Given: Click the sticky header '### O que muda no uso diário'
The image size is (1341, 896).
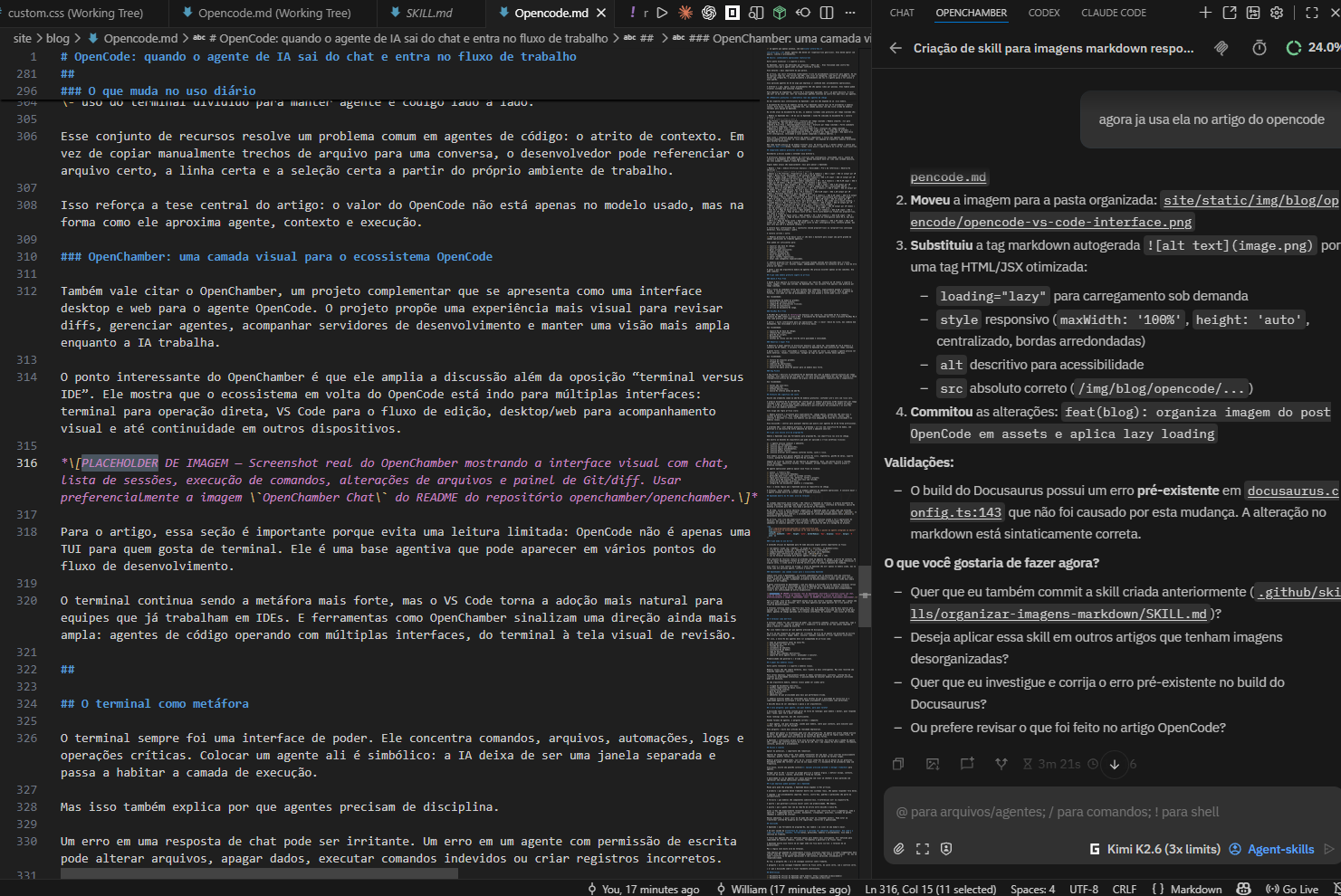Looking at the screenshot, I should pyautogui.click(x=158, y=91).
